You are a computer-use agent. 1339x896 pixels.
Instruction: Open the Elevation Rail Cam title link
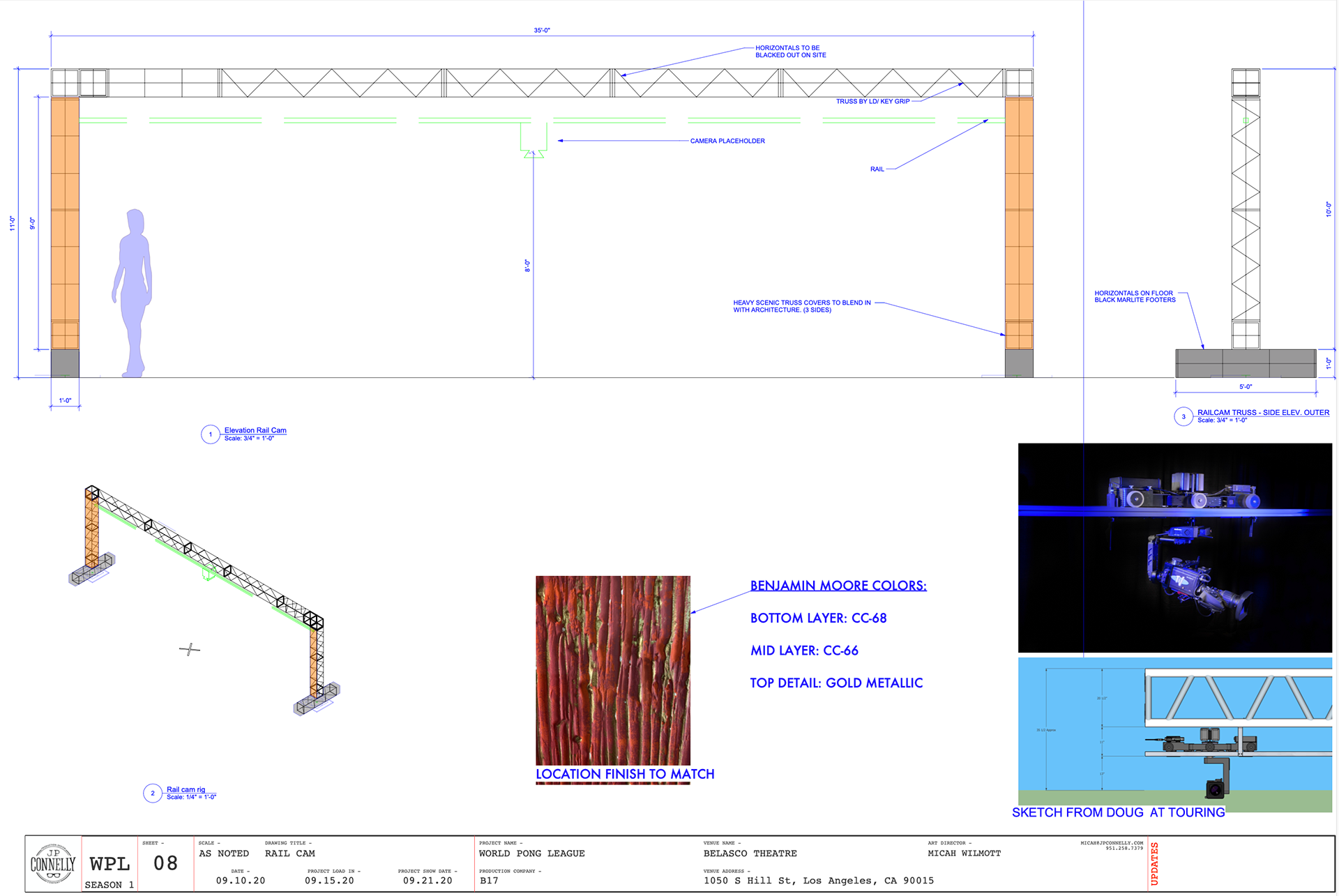(255, 430)
